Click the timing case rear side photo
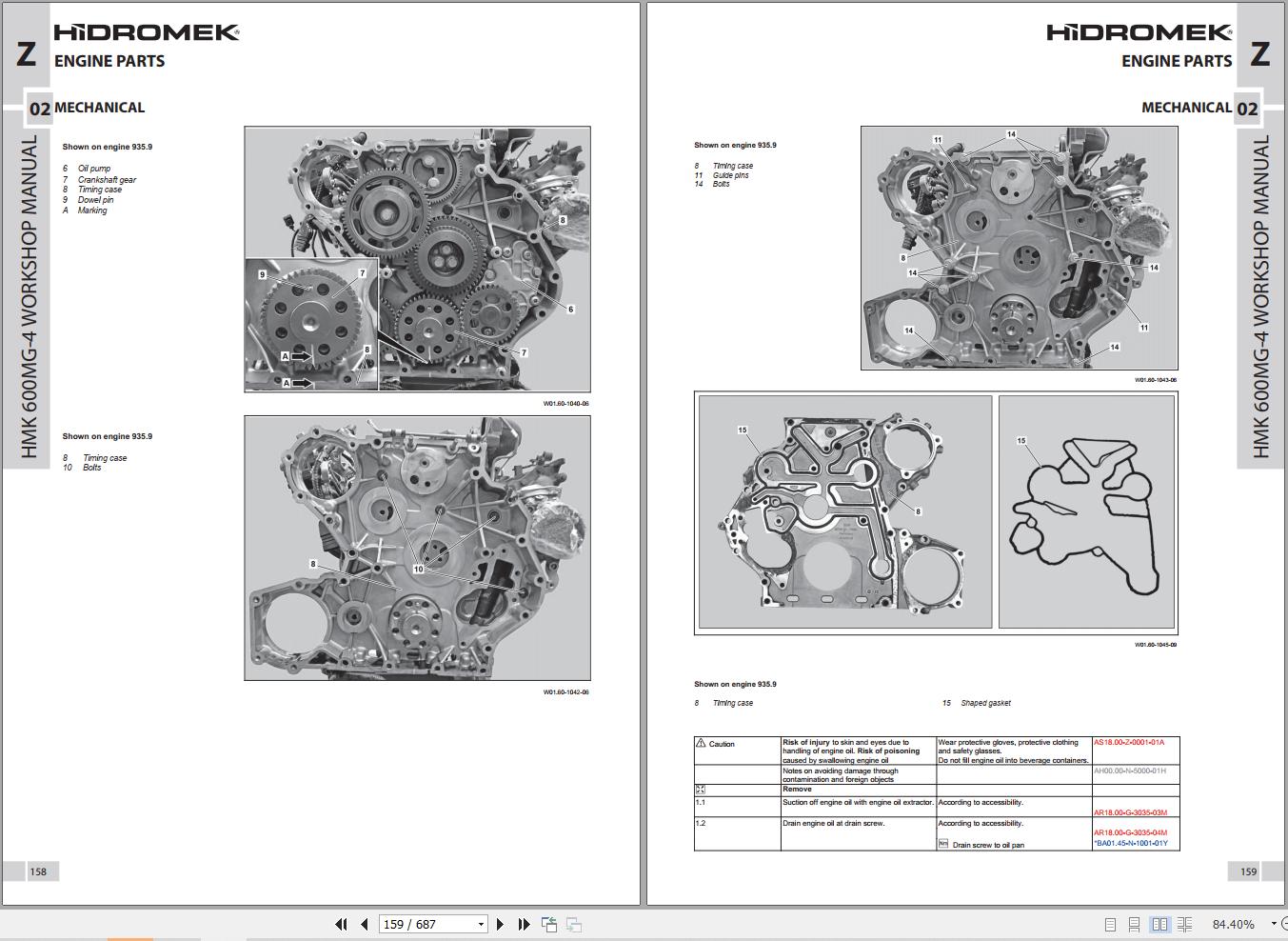Viewport: 1288px width, 941px height. [845, 512]
